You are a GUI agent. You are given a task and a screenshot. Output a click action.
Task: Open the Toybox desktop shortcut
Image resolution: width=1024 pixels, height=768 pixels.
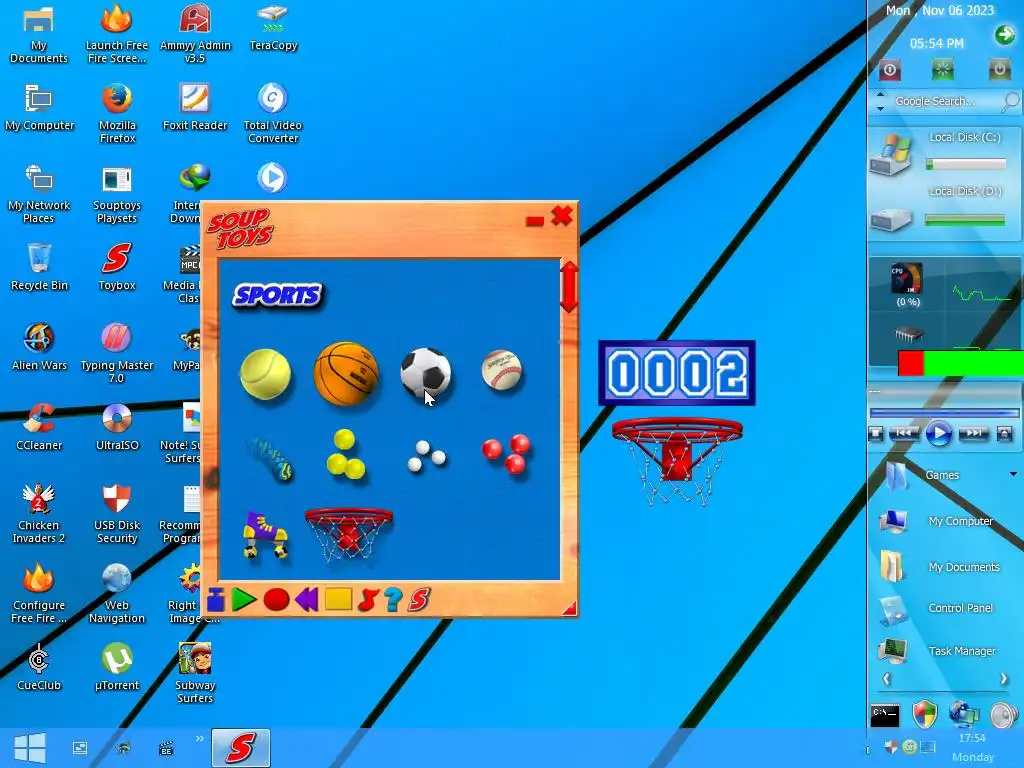(117, 267)
